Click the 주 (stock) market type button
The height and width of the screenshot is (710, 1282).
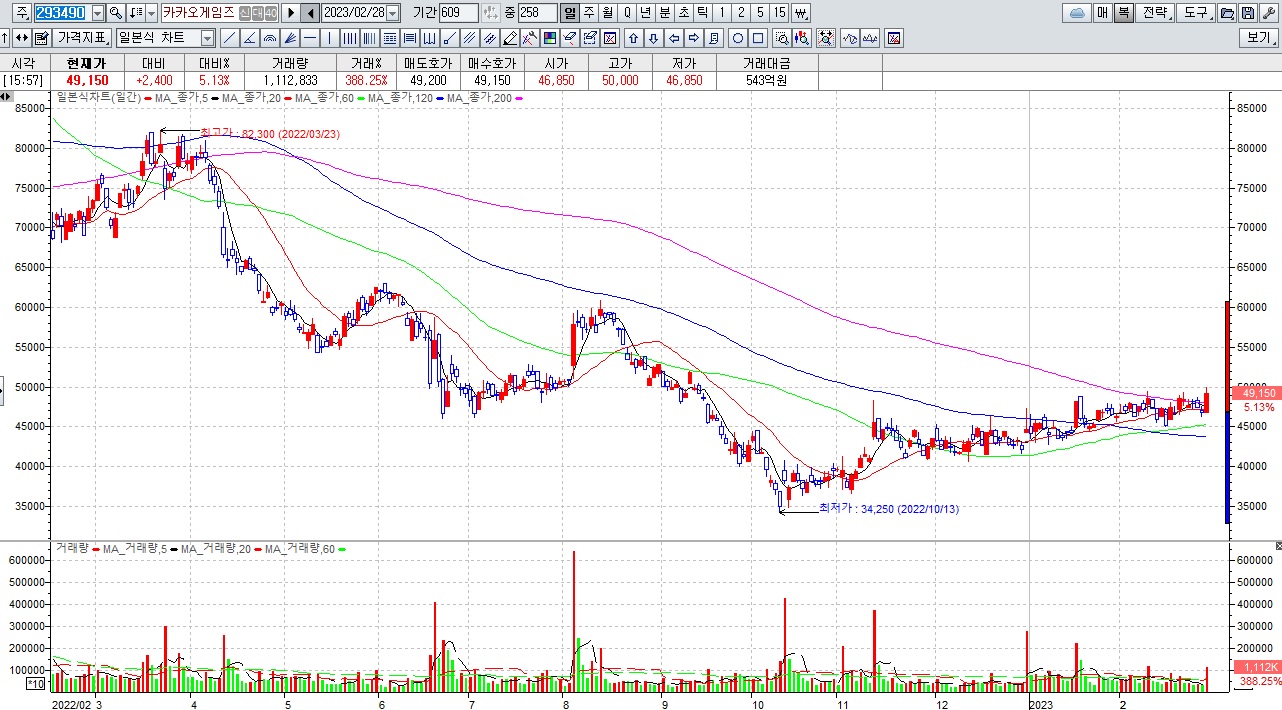(x=22, y=13)
